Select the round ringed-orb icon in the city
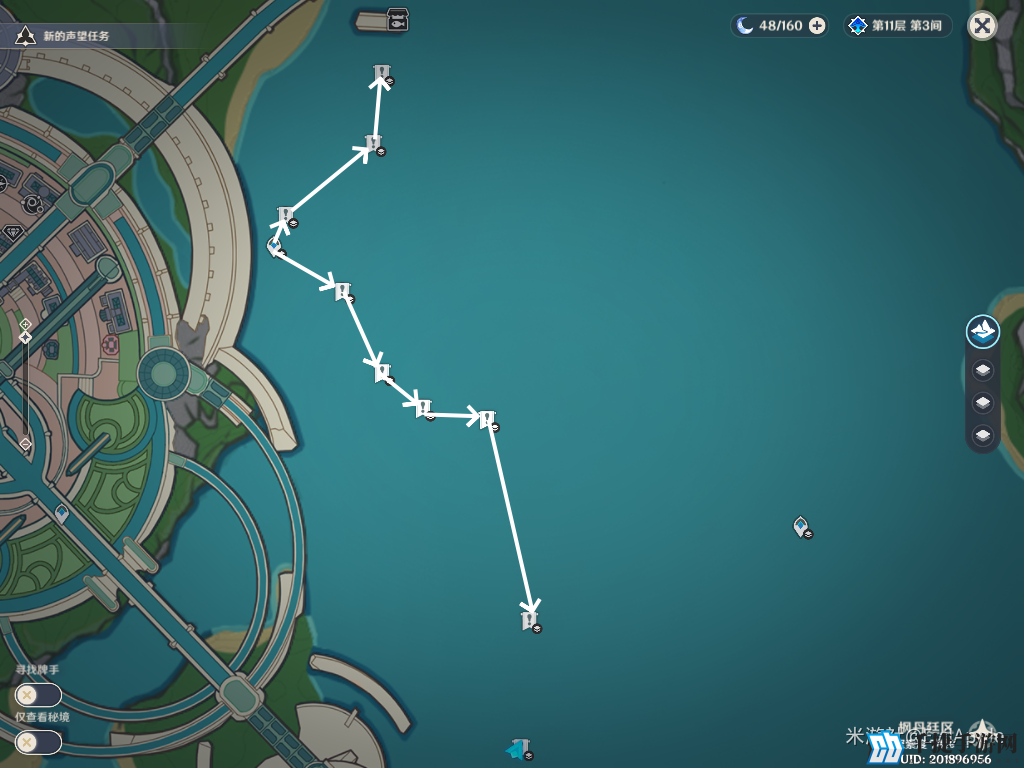The width and height of the screenshot is (1024, 768). tap(33, 205)
